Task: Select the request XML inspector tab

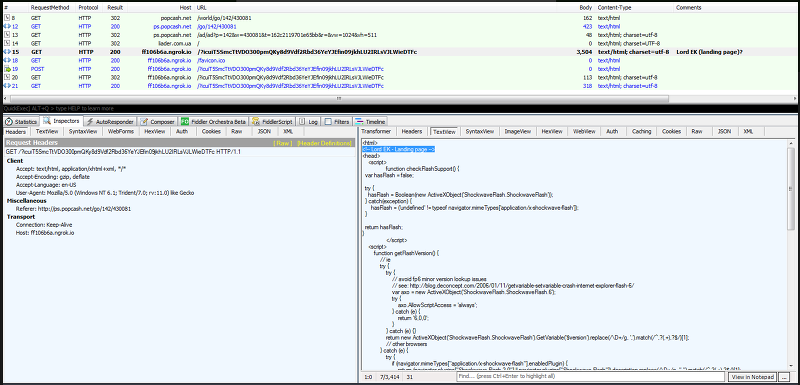Action: [x=288, y=132]
